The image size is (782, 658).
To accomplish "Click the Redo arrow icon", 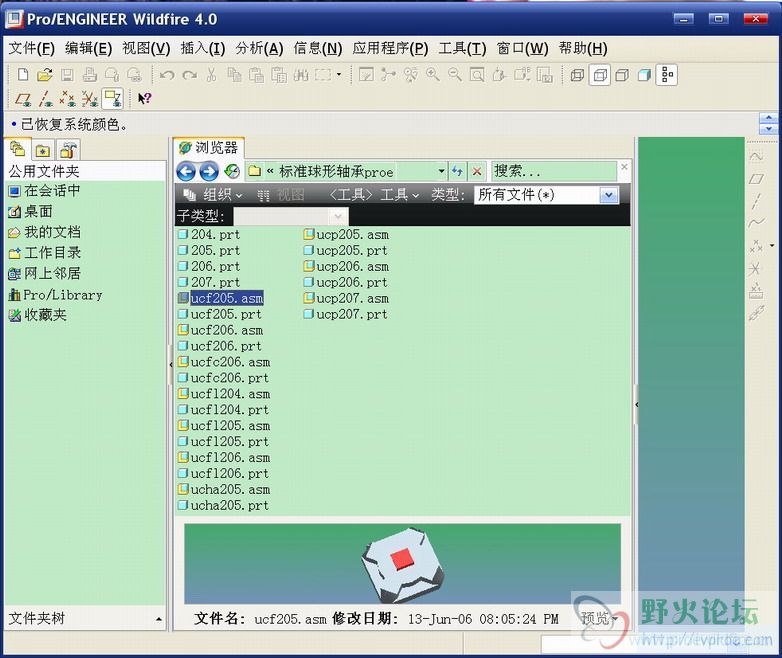I will click(190, 75).
